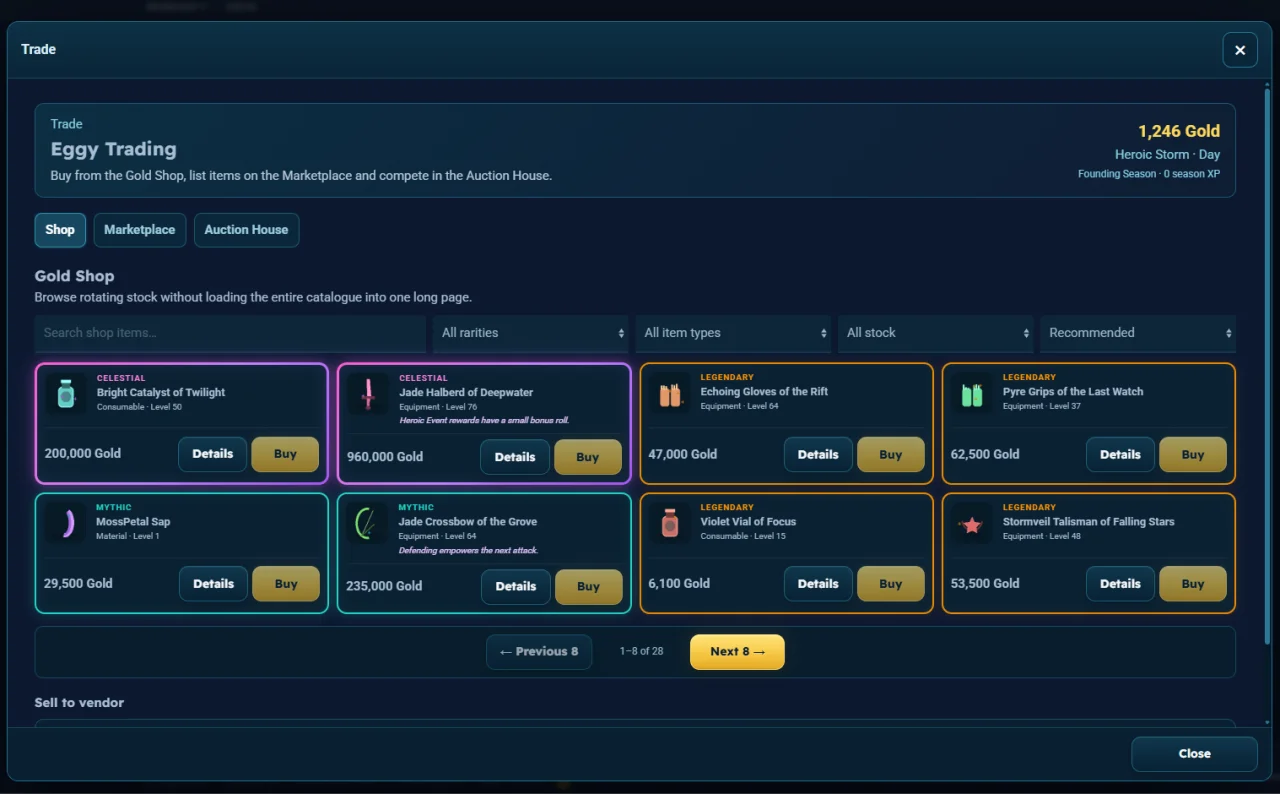Screen dimensions: 1280x794
Task: Open the All rarities filter dropdown
Action: click(x=530, y=333)
